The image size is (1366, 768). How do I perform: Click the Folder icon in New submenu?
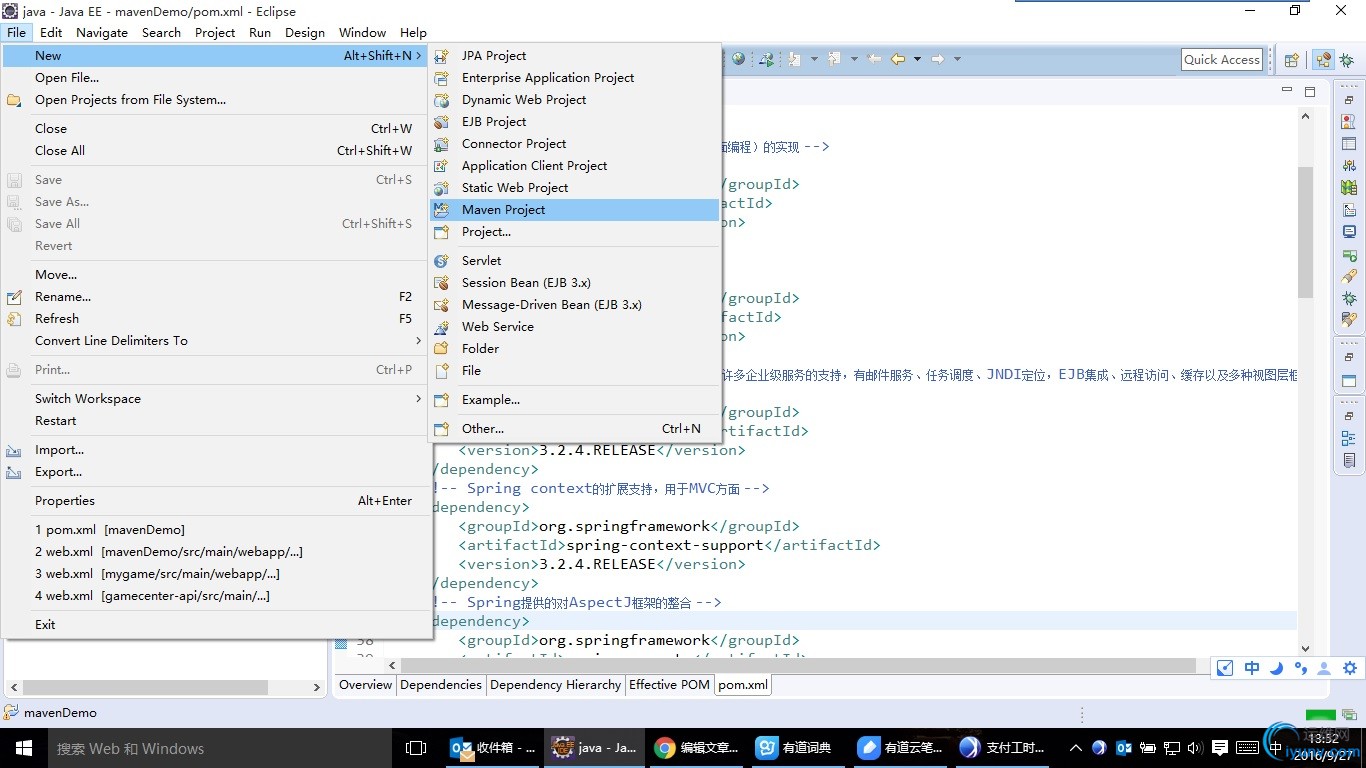(x=441, y=349)
